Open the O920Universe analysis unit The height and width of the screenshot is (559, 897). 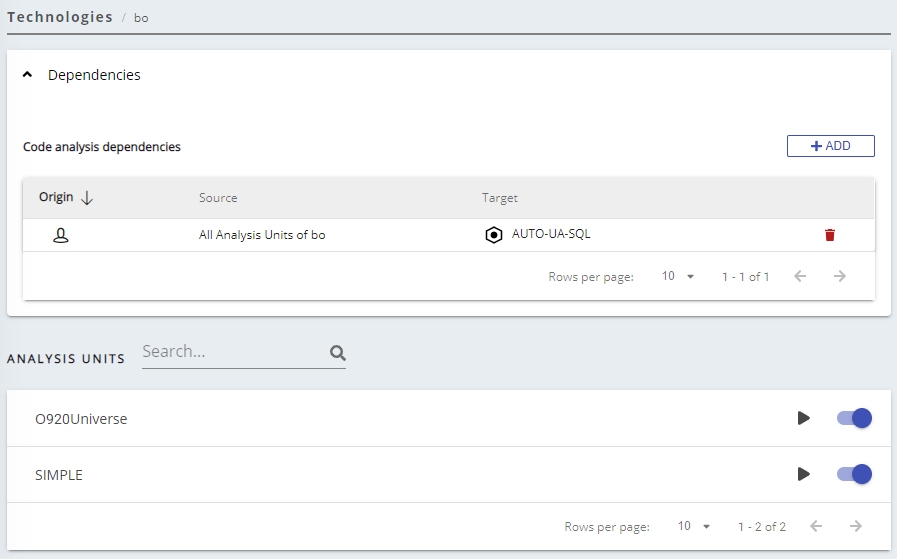81,419
